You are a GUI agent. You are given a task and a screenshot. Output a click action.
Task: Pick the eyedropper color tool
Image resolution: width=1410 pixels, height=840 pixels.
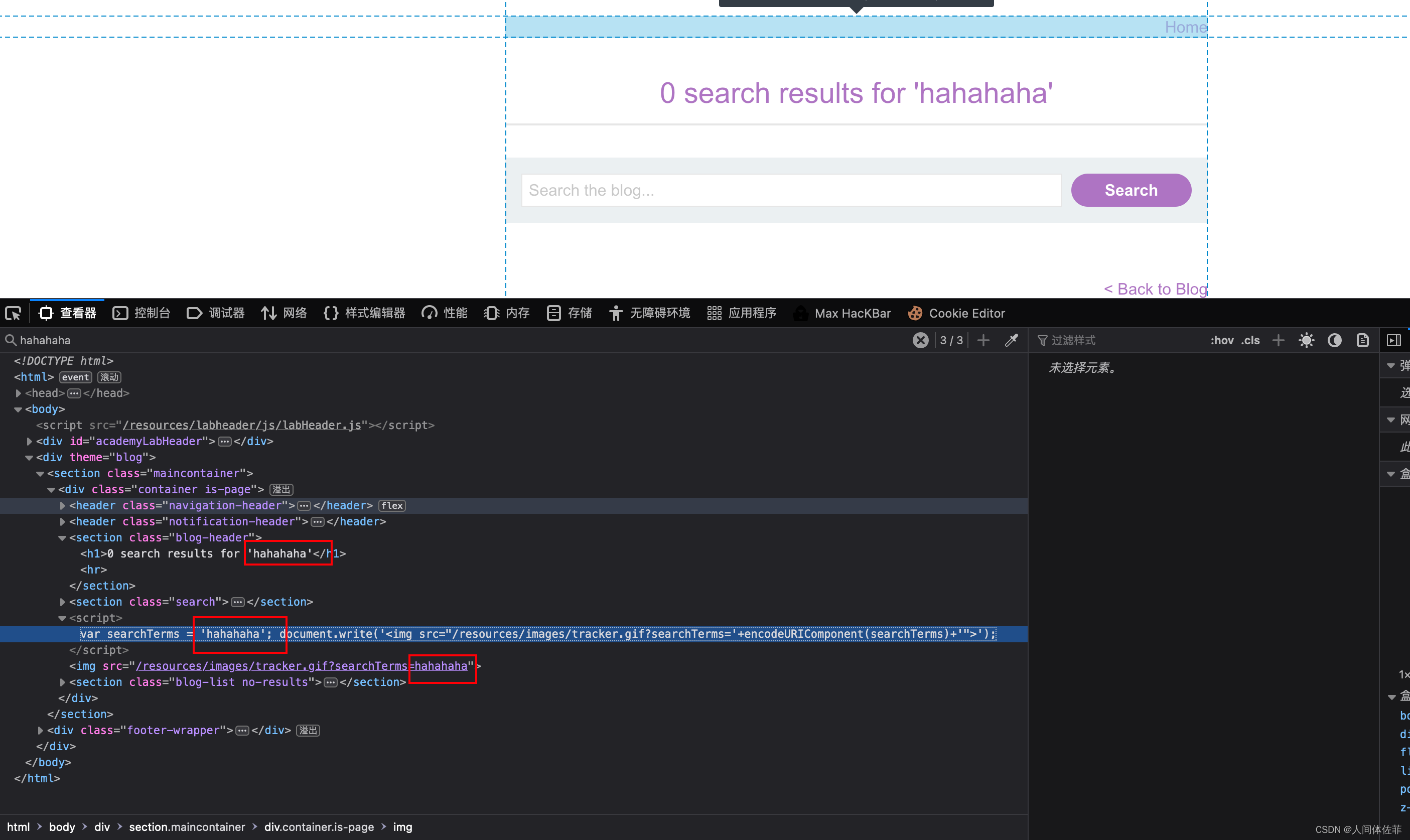point(1012,340)
